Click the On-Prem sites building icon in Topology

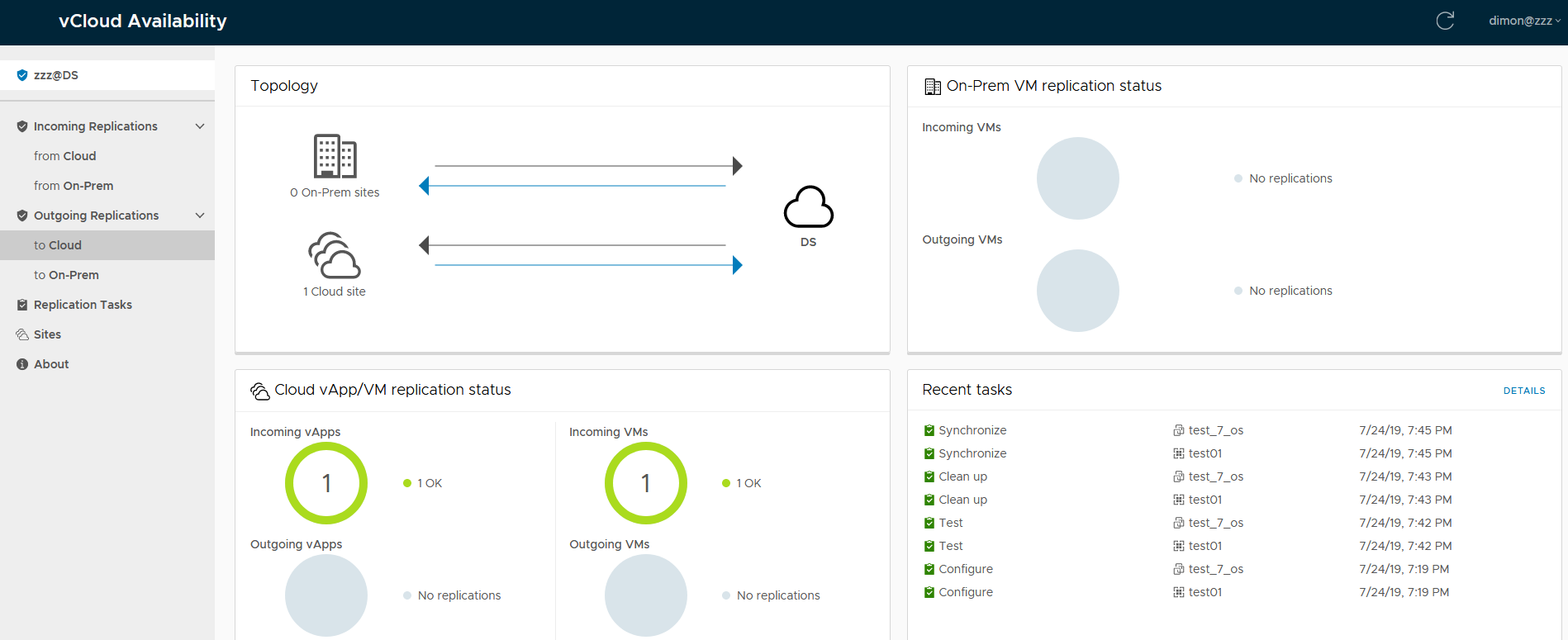pyautogui.click(x=335, y=156)
